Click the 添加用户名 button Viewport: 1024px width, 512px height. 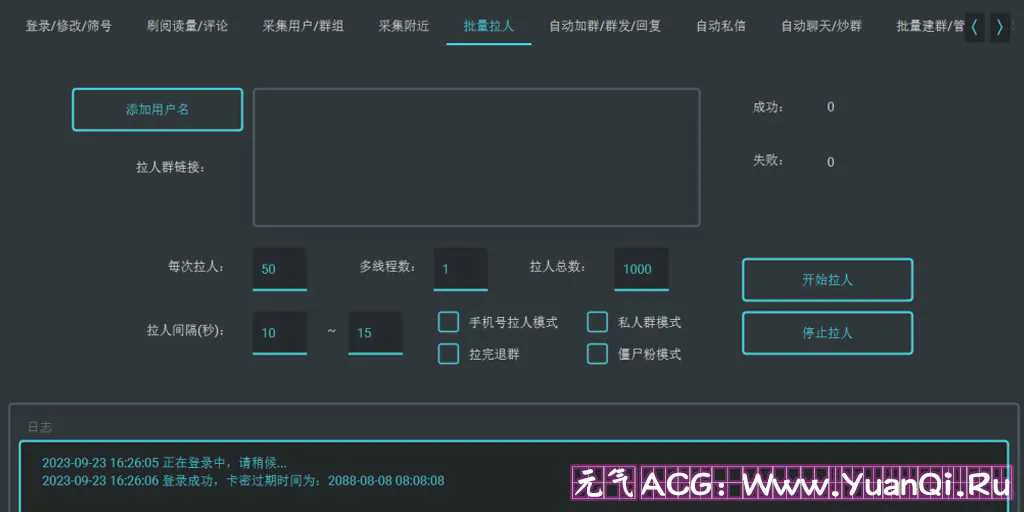[157, 110]
